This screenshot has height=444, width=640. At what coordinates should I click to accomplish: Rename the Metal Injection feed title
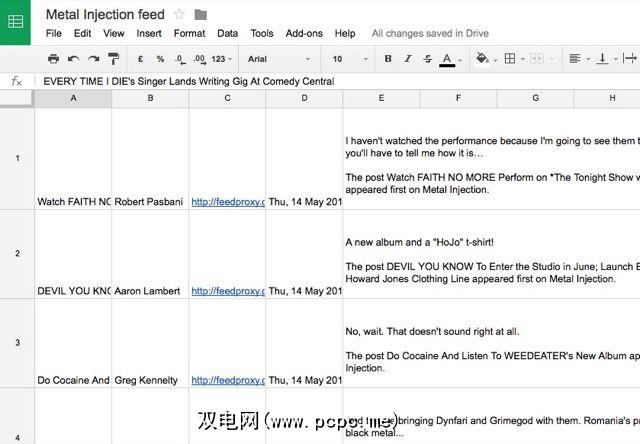105,15
